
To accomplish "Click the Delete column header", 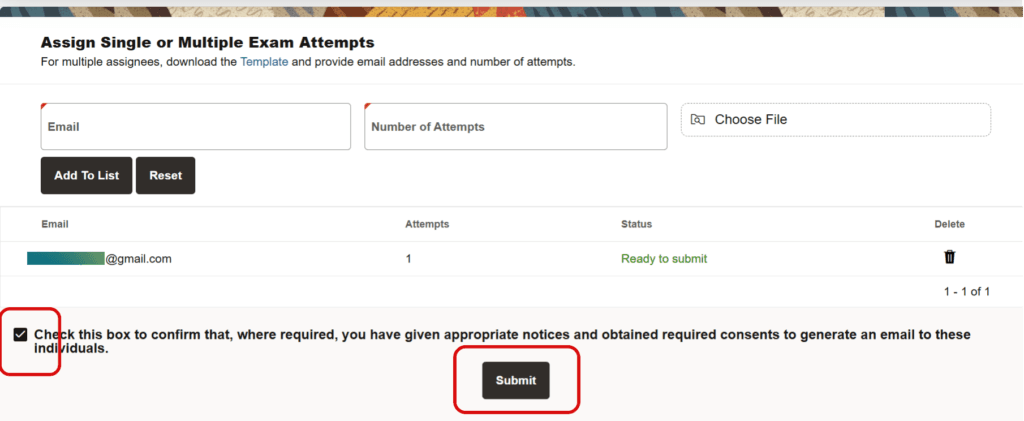I will (x=949, y=224).
